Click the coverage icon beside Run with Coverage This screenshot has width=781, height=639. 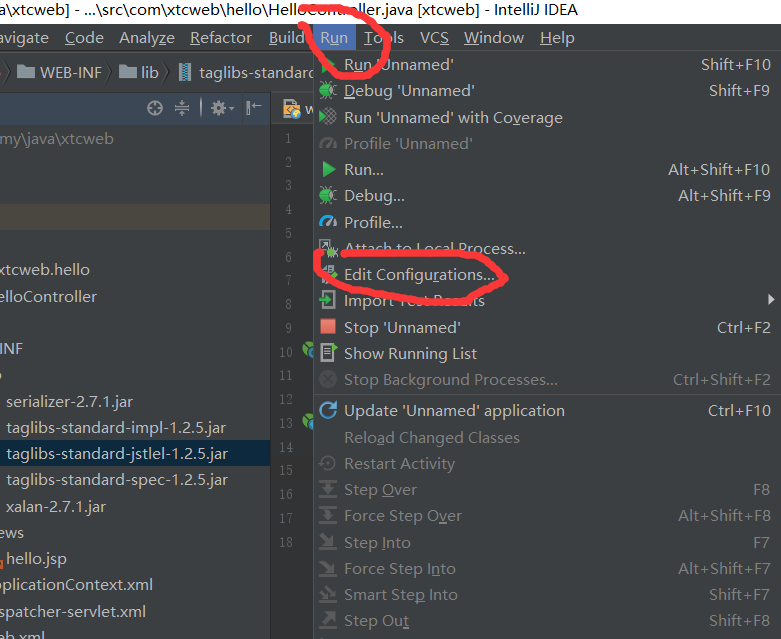coord(328,117)
